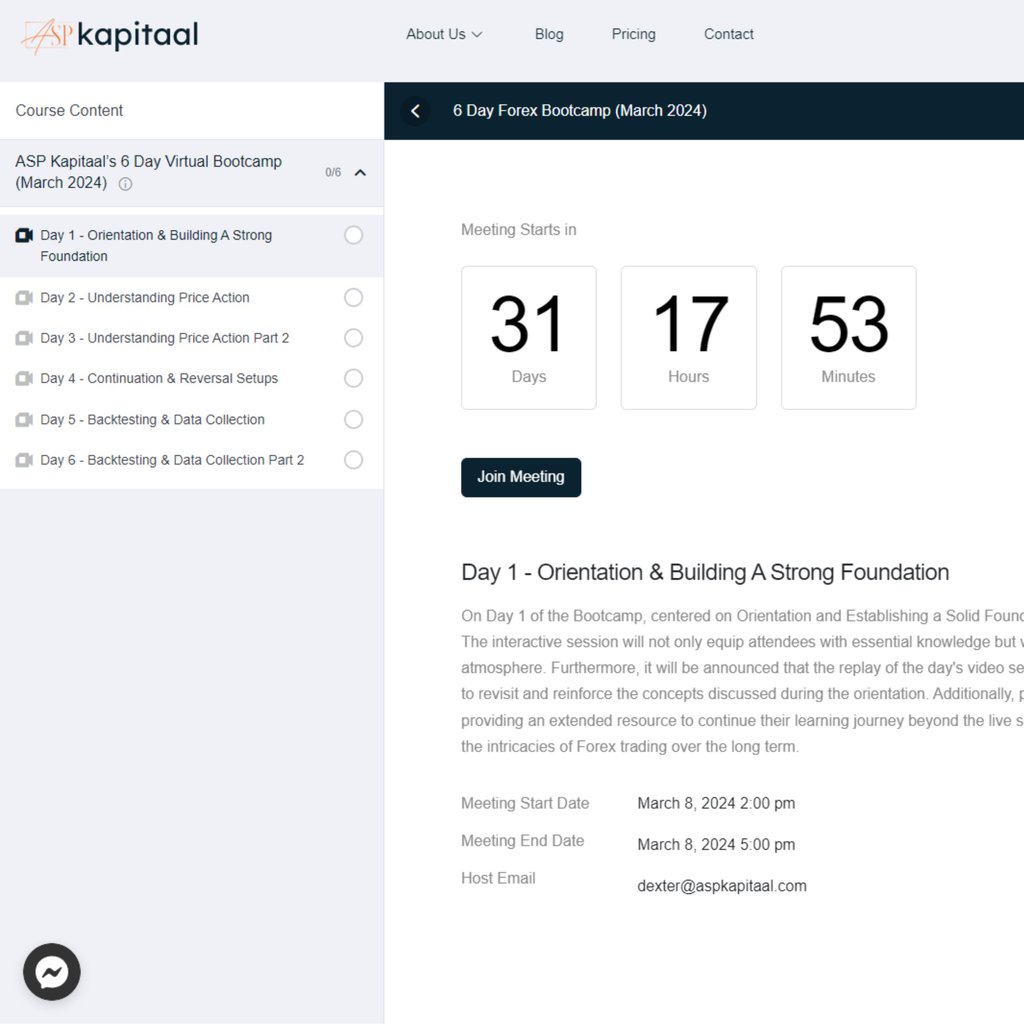
Task: Click the Day 5 video camera icon
Action: tap(24, 419)
